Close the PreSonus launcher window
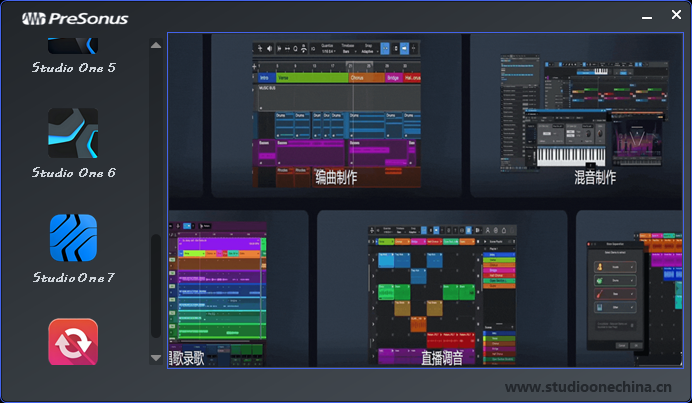The width and height of the screenshot is (692, 403). tap(676, 15)
